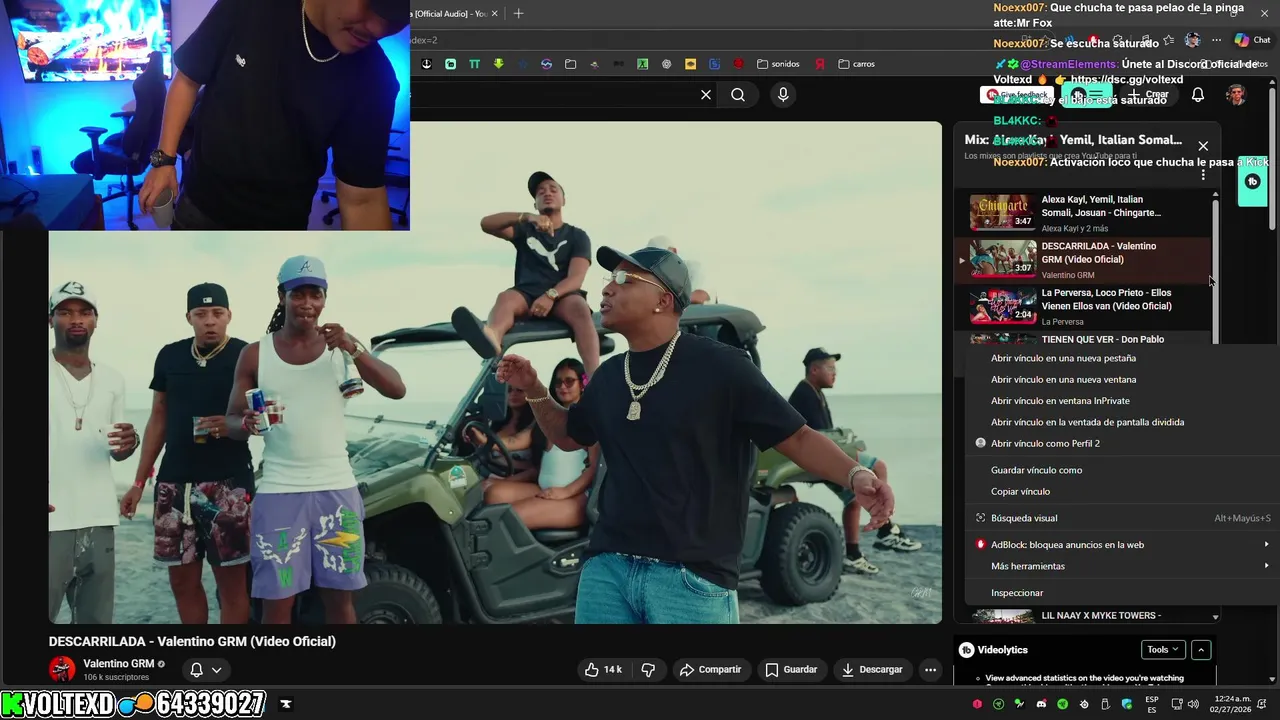
Task: Open YouTube notifications bell in the header
Action: point(1198,95)
